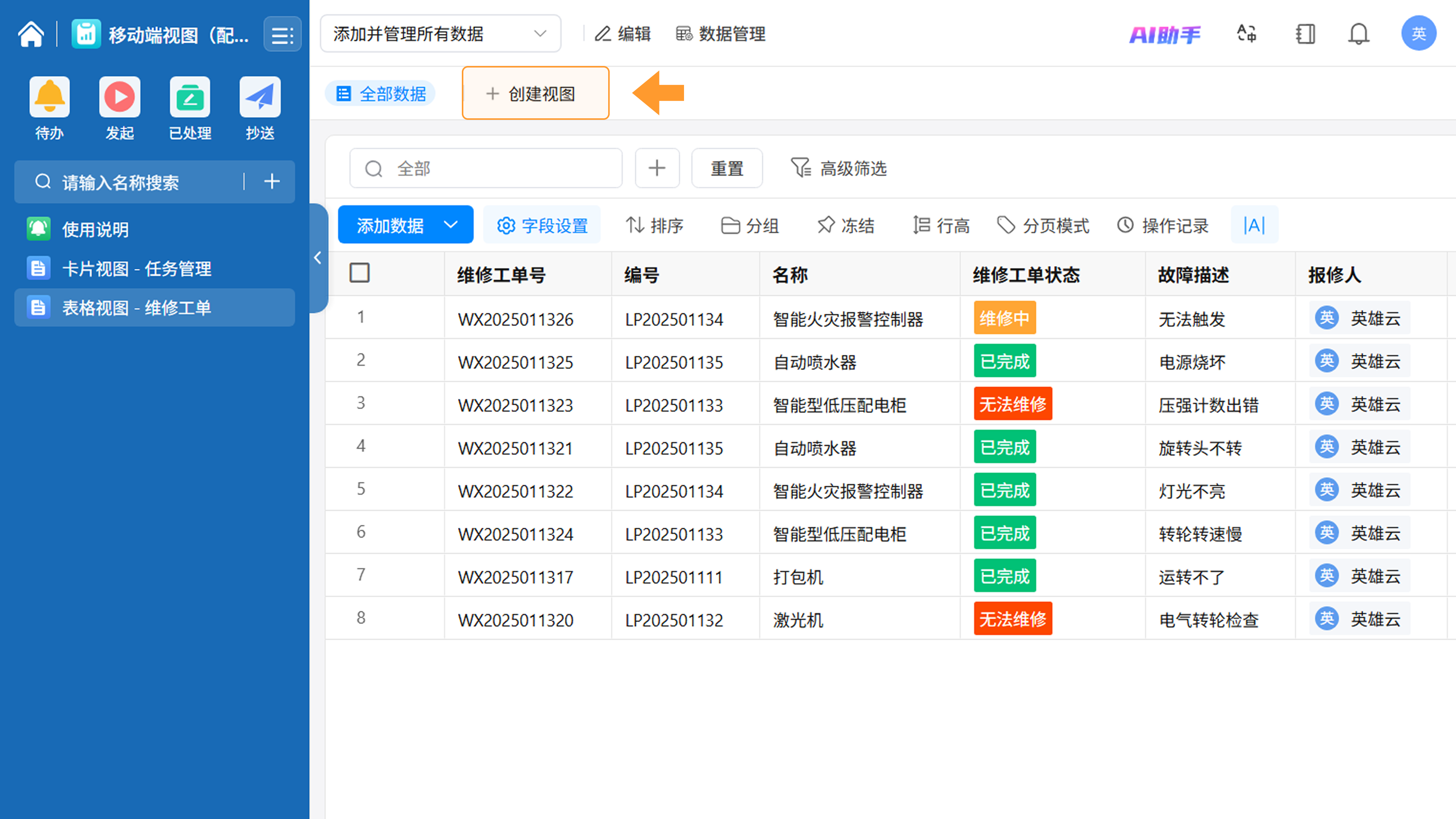The image size is (1456, 819).
Task: Click the |A| text toolbar icon
Action: 1254,226
